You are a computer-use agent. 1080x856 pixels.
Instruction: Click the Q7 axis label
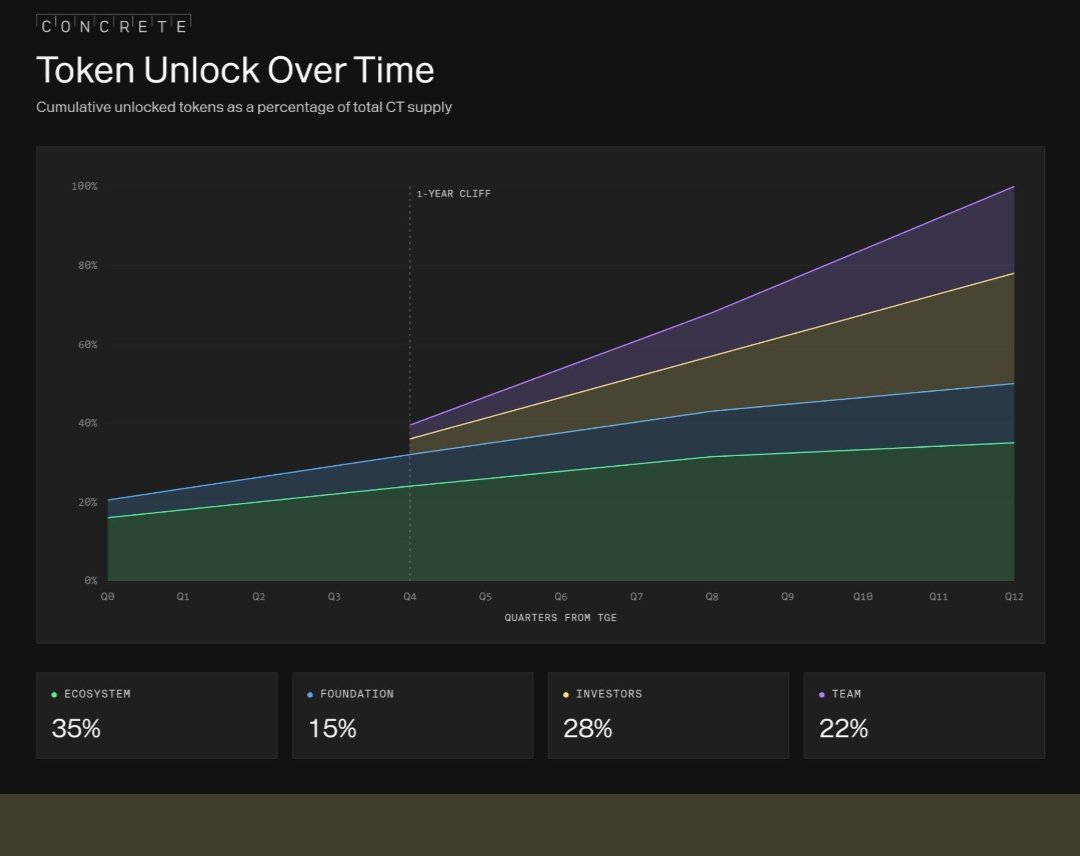[x=636, y=596]
